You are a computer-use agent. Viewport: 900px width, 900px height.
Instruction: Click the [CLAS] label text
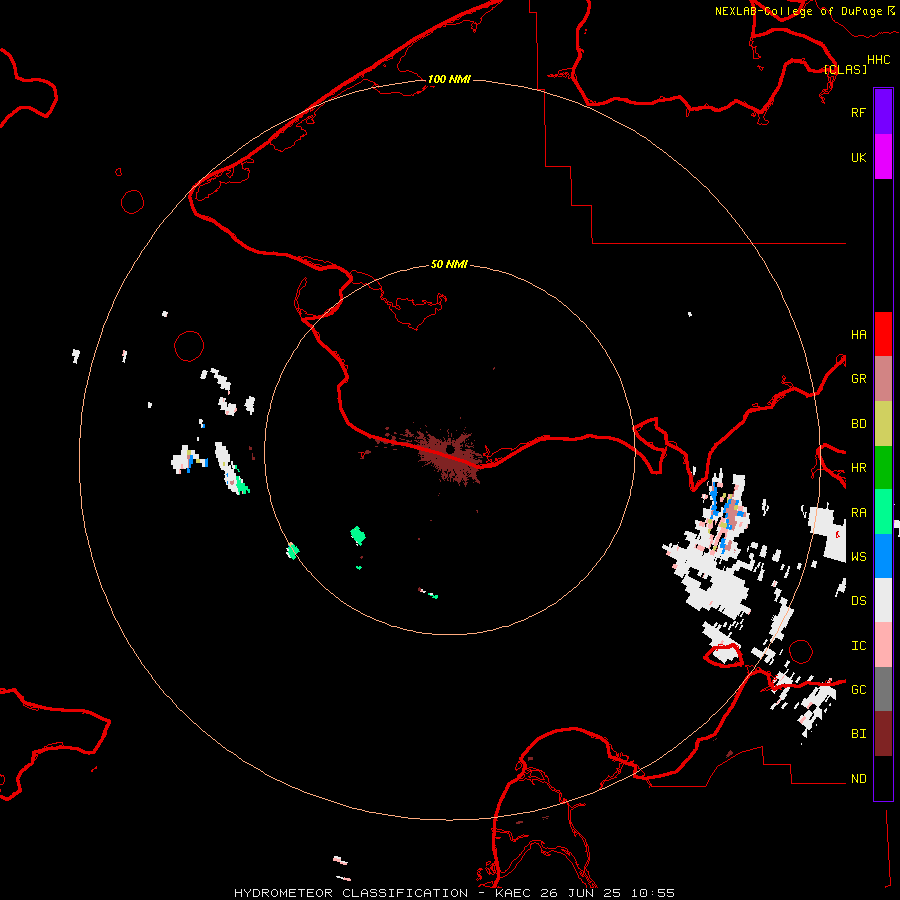point(845,69)
